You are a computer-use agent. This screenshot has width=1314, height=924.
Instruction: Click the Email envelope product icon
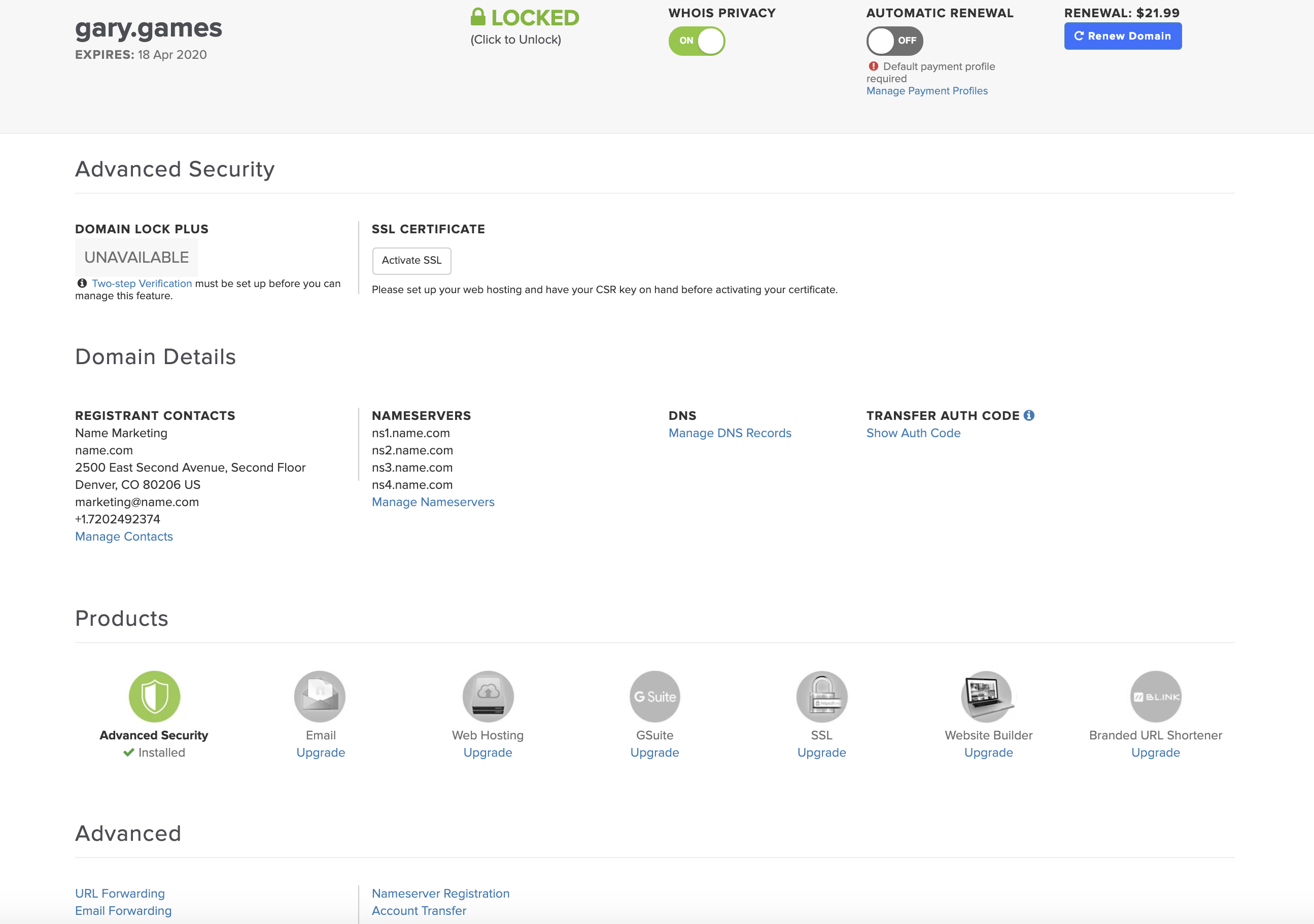click(320, 696)
